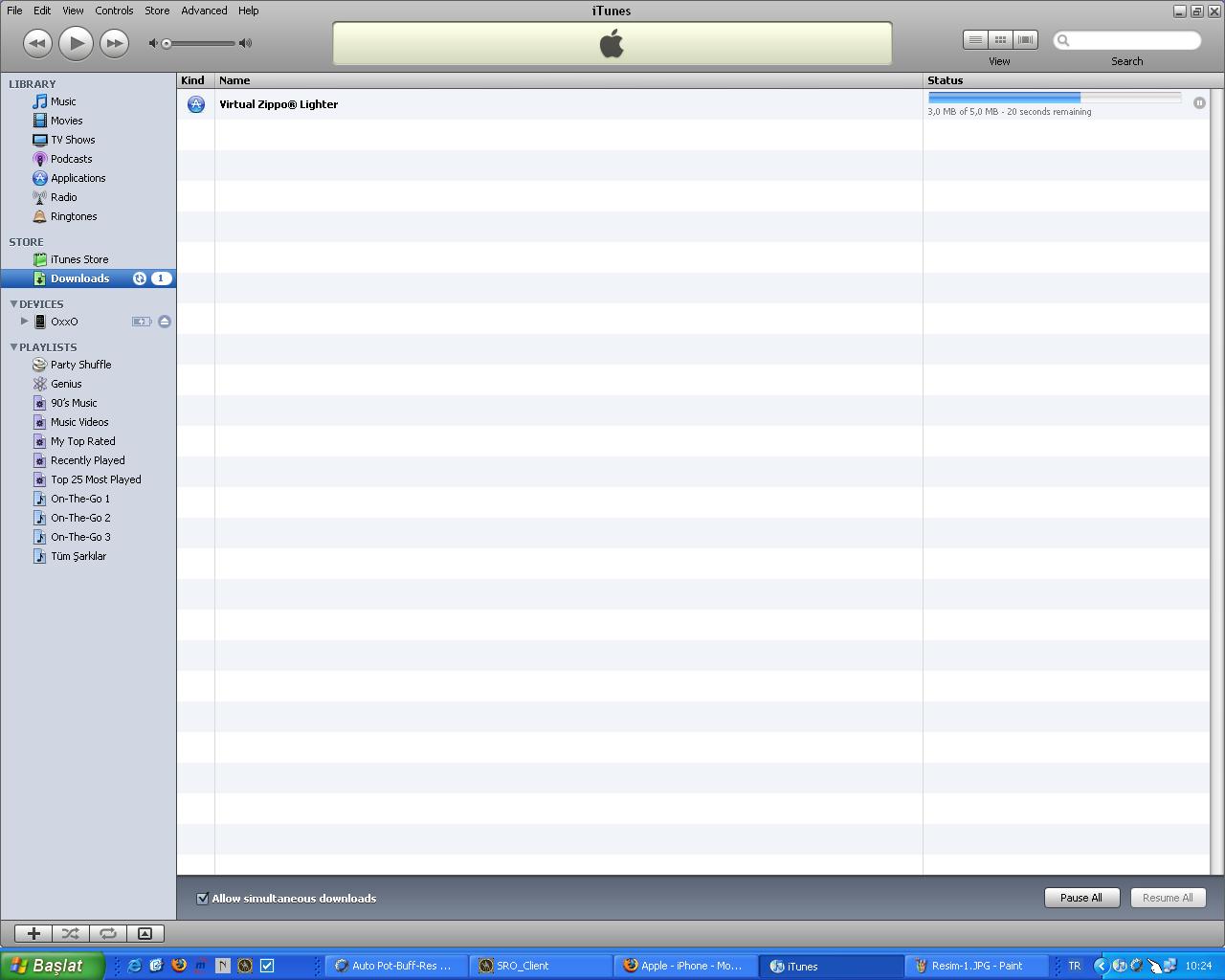Expand the OxxO device
1225x980 pixels.
point(25,322)
